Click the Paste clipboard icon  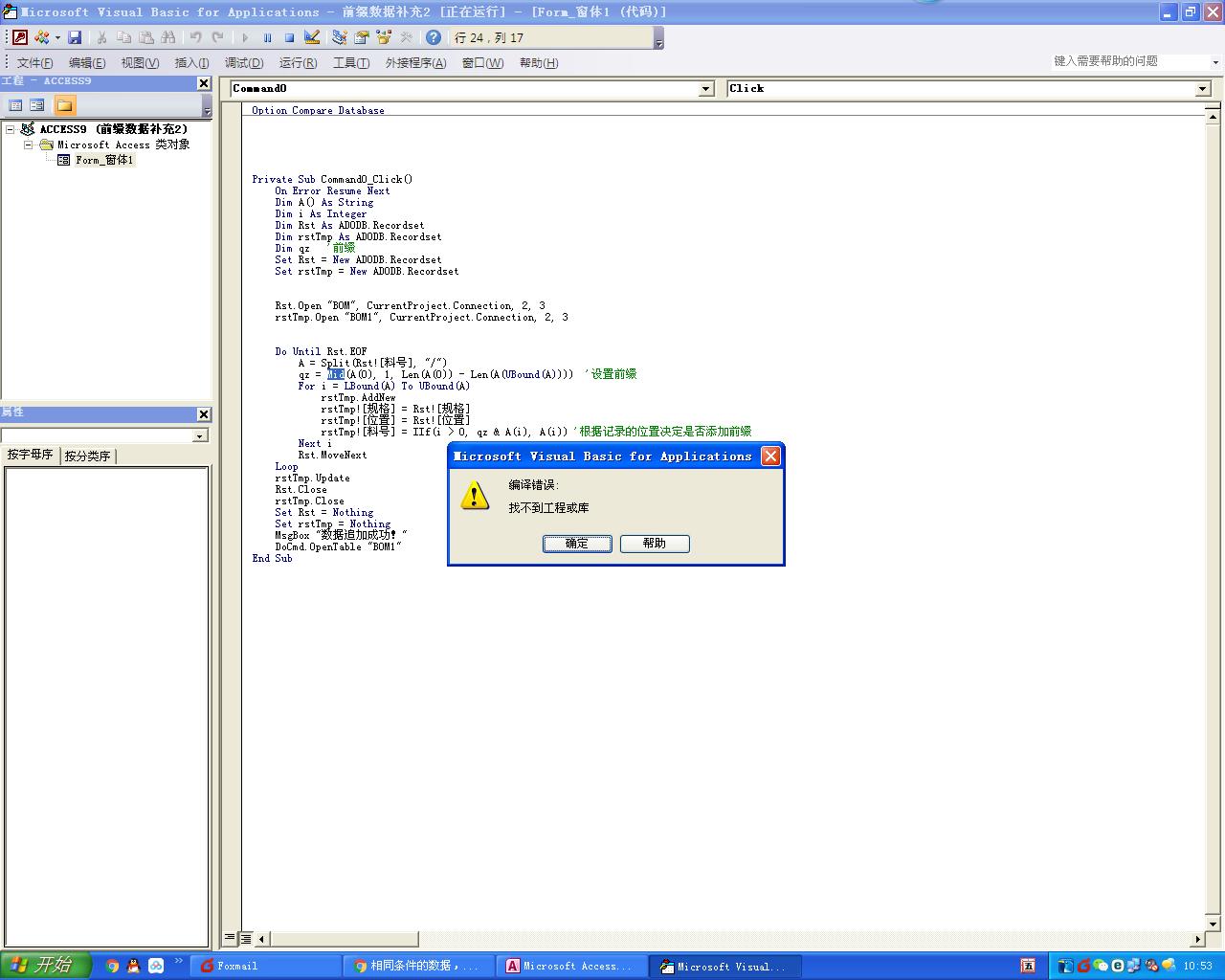tap(145, 37)
